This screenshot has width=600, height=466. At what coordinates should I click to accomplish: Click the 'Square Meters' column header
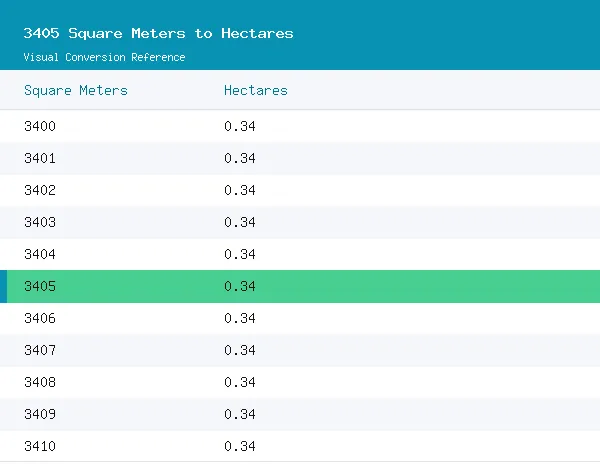76,91
